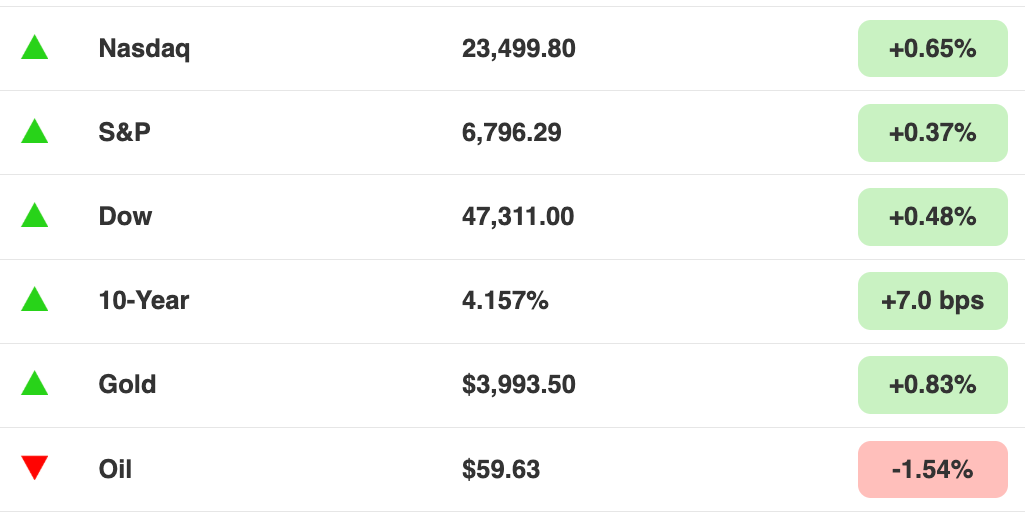Select the 10-Year yield label
The width and height of the screenshot is (1025, 518).
tap(143, 300)
